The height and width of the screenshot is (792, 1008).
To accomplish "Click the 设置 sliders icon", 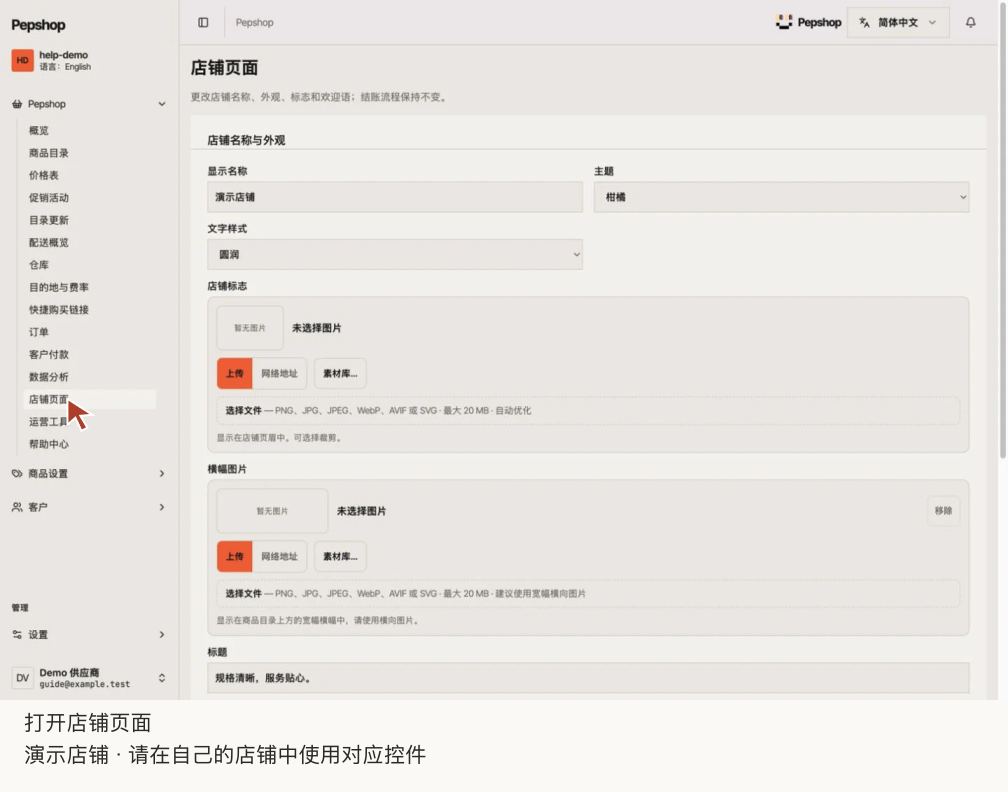I will 17,634.
